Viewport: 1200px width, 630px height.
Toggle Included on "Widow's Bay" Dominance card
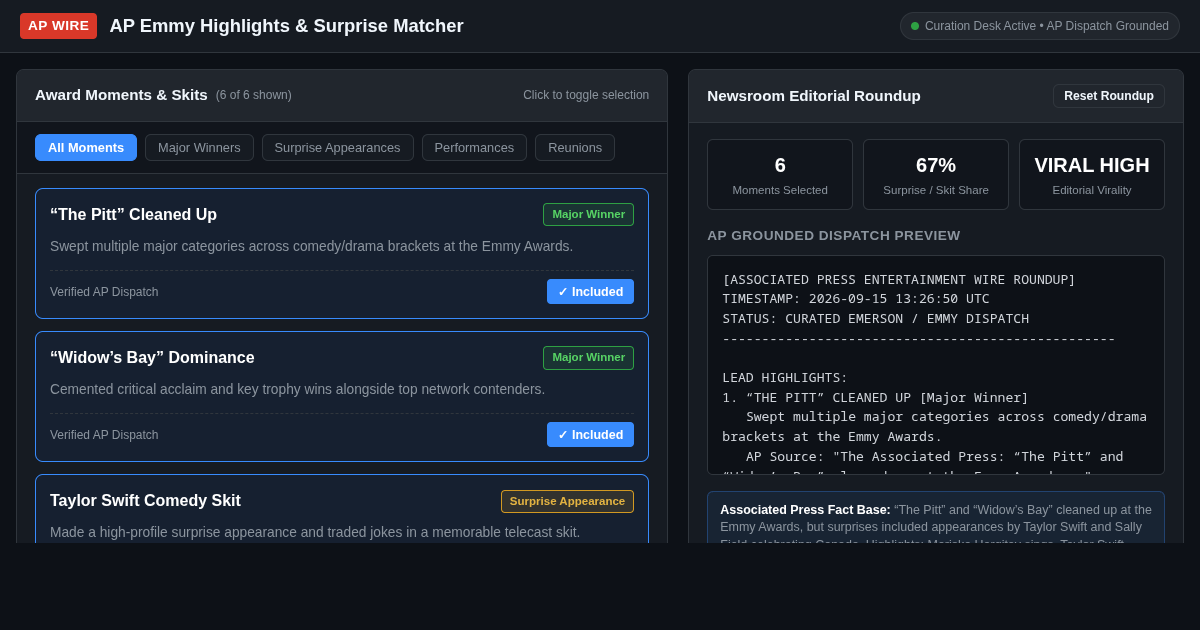(x=590, y=435)
